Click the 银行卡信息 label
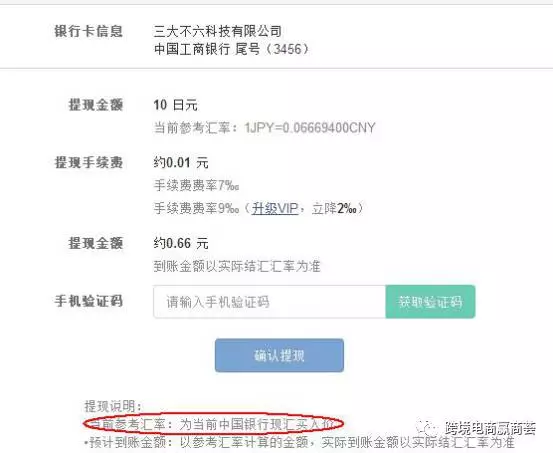 (x=89, y=31)
